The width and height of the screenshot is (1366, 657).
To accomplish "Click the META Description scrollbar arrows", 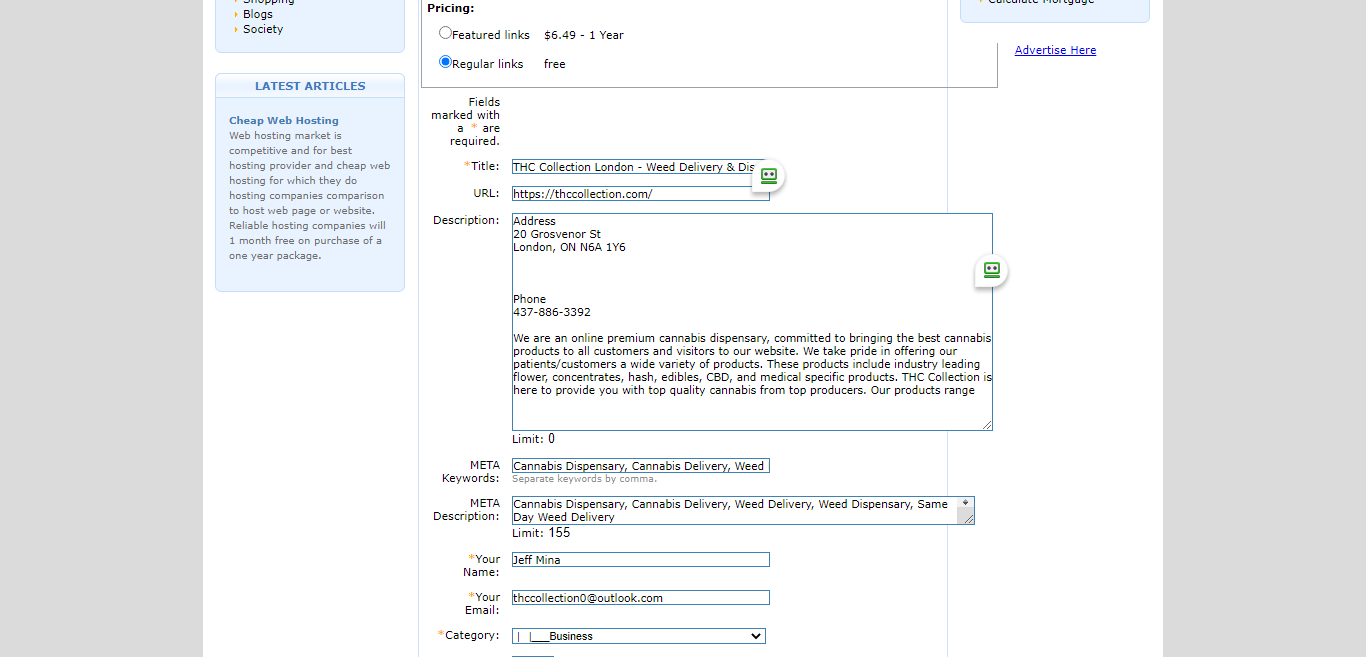I will 965,504.
